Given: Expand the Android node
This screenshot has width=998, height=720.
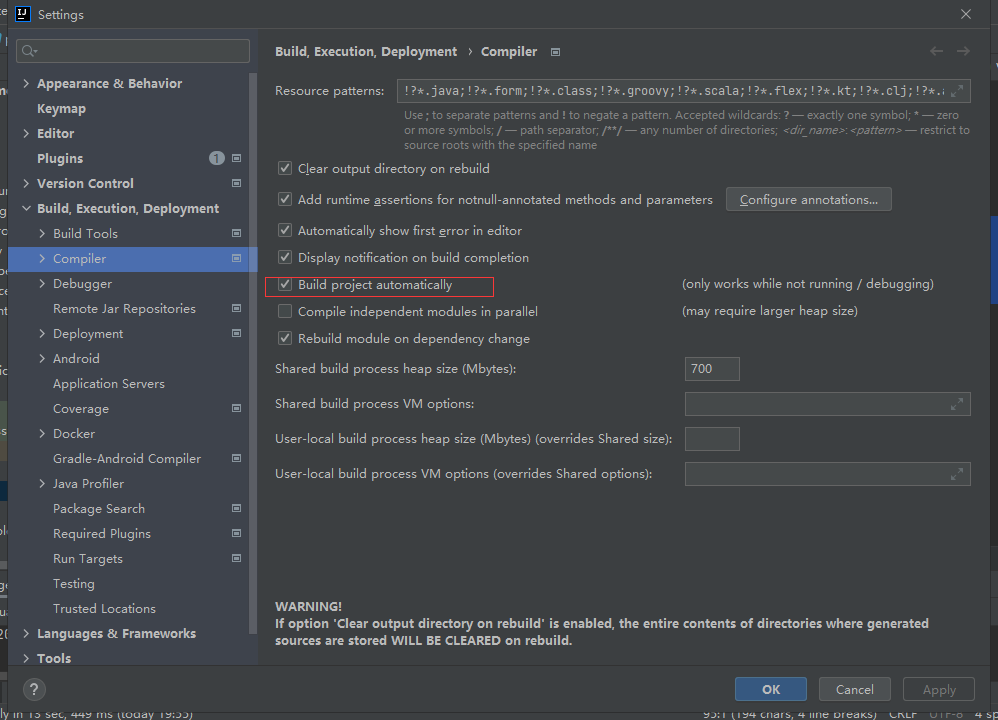Looking at the screenshot, I should click(42, 358).
